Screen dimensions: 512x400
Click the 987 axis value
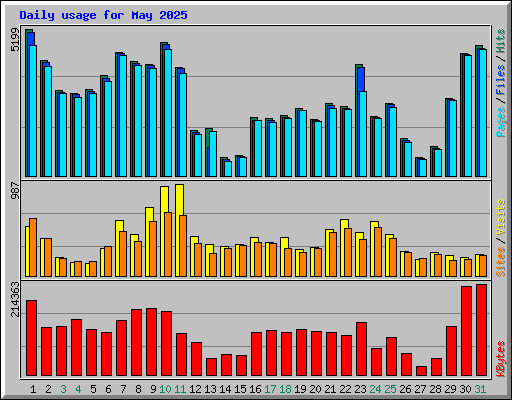[x=15, y=190]
